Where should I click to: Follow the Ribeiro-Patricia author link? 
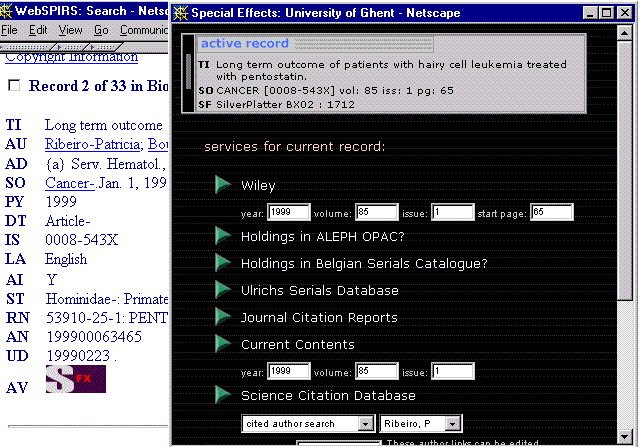pos(94,145)
